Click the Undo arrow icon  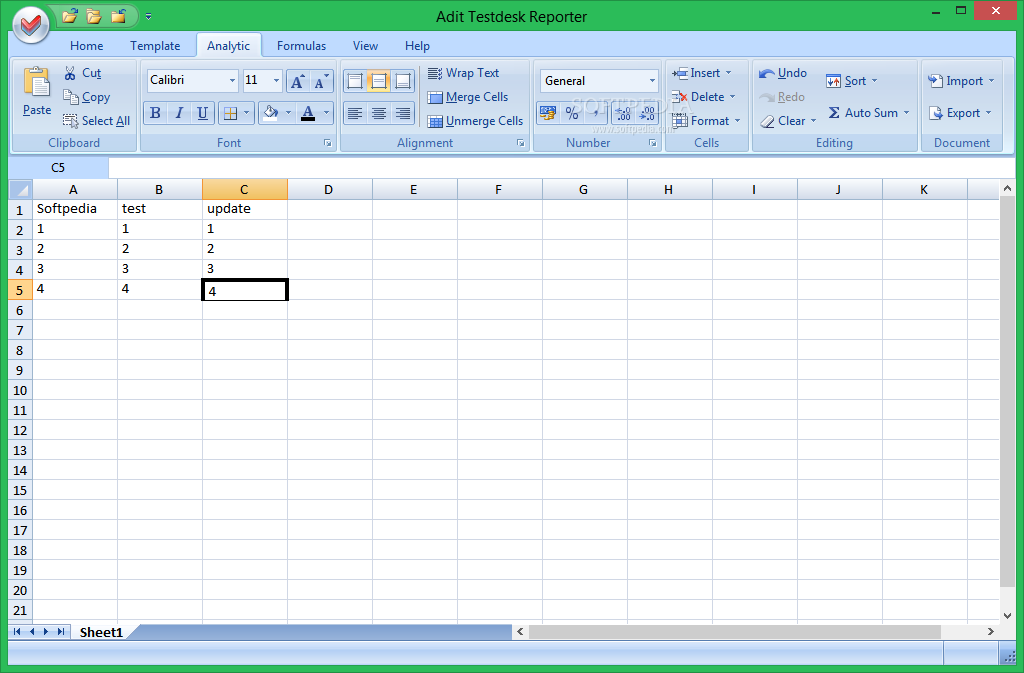coord(767,73)
